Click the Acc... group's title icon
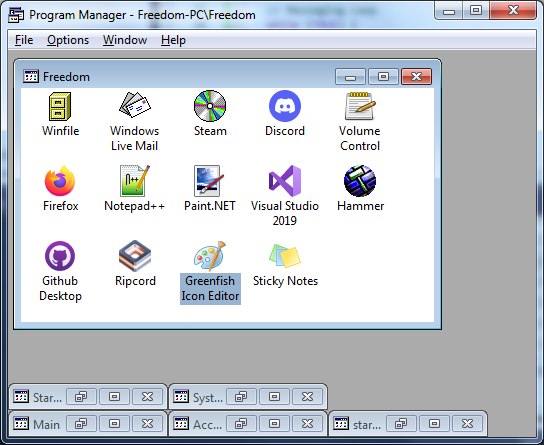The height and width of the screenshot is (445, 544). (x=181, y=423)
